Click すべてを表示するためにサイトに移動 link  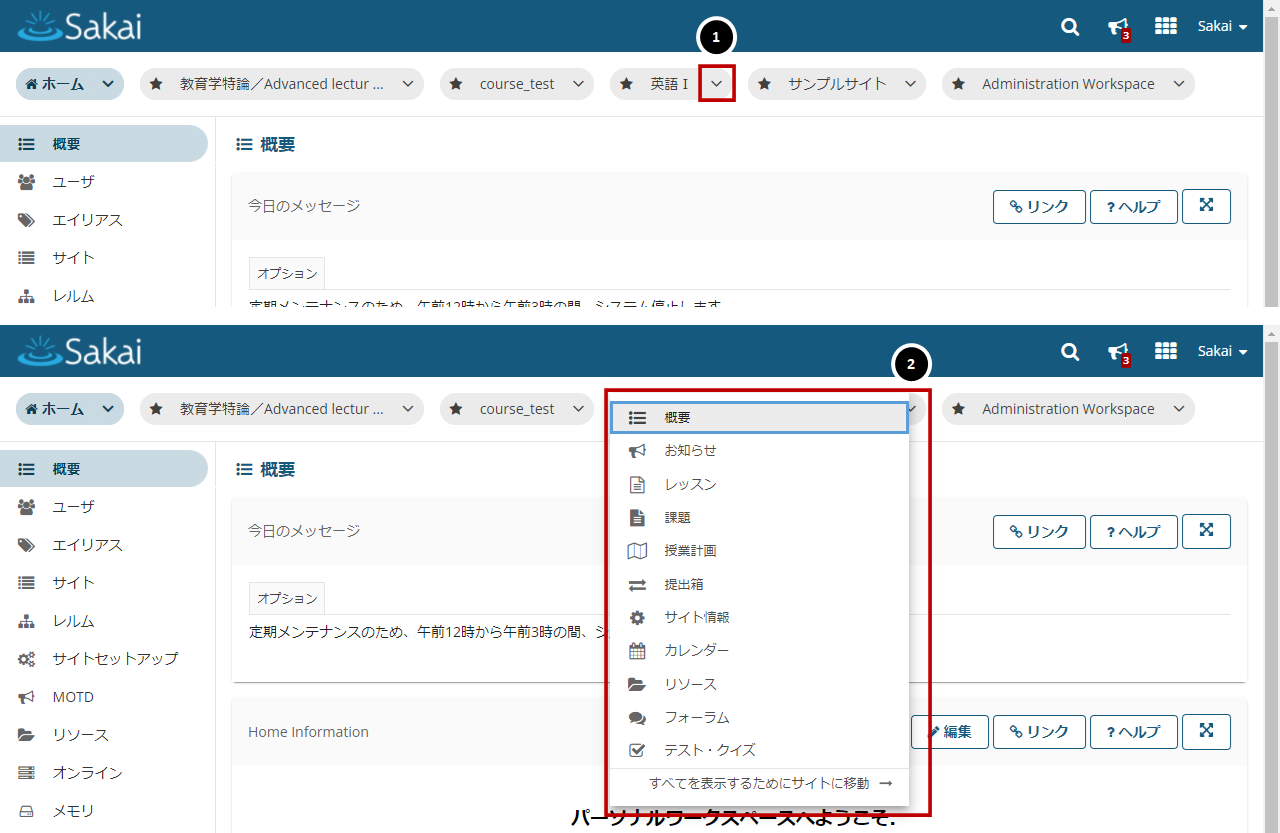point(770,784)
